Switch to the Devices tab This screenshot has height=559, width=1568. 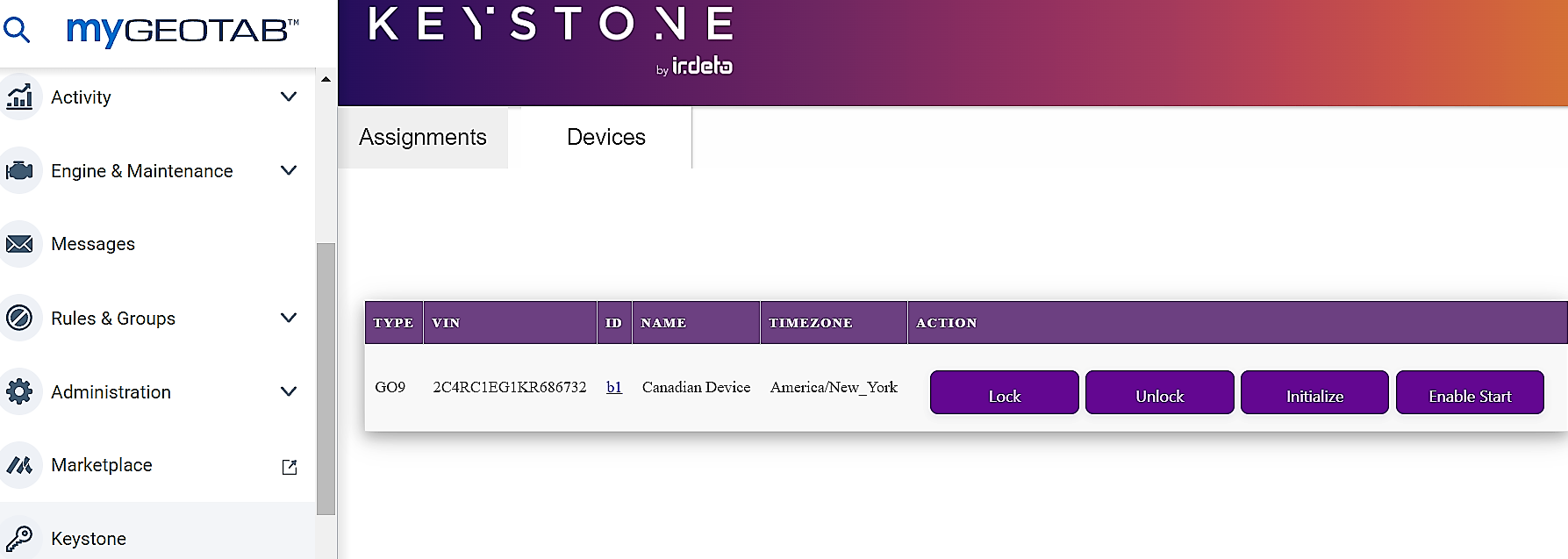point(605,137)
